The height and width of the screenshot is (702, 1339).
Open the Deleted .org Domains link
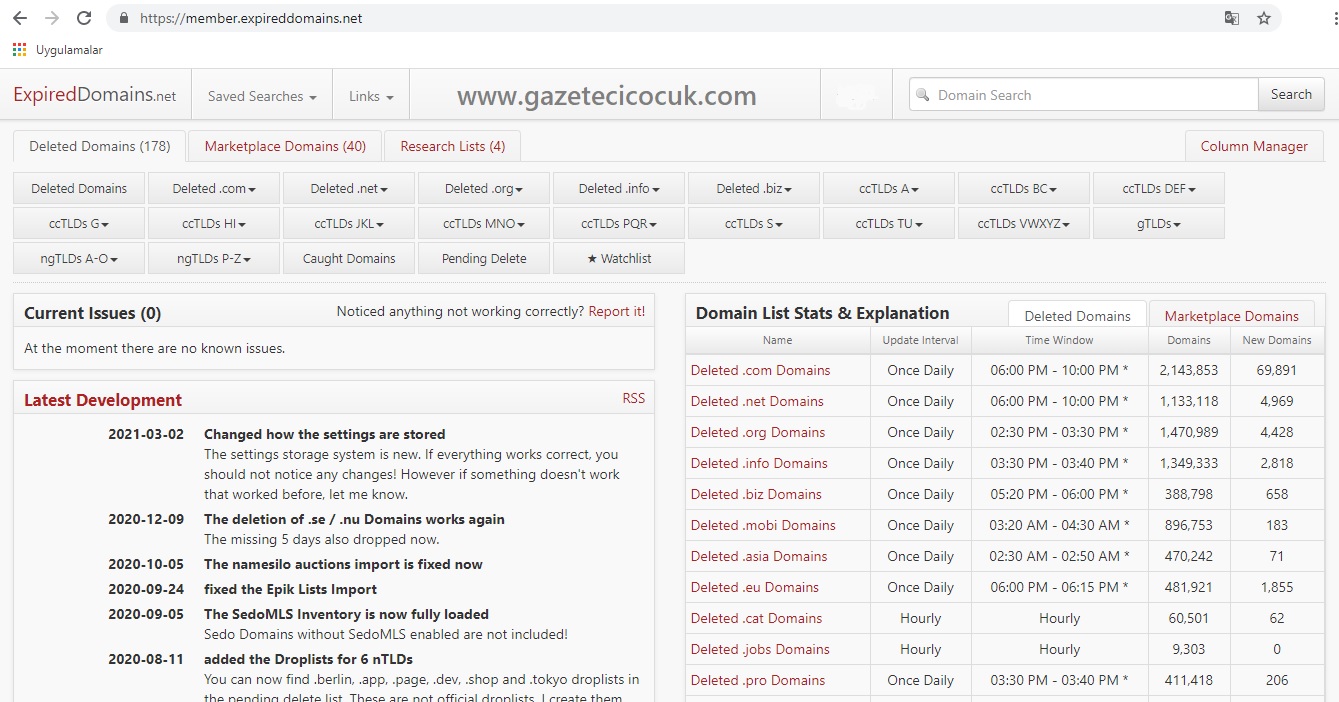(x=758, y=432)
